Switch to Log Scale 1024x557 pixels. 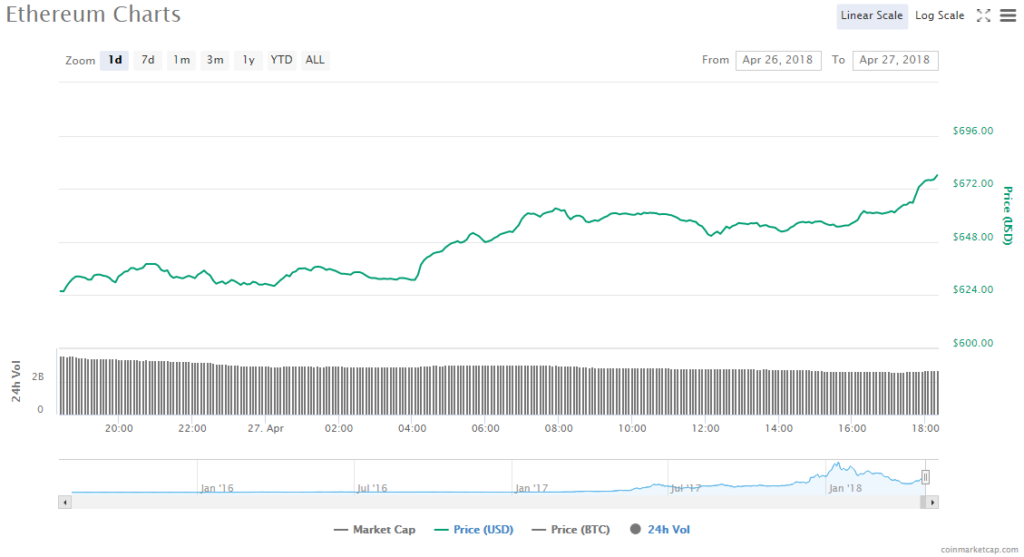click(939, 15)
